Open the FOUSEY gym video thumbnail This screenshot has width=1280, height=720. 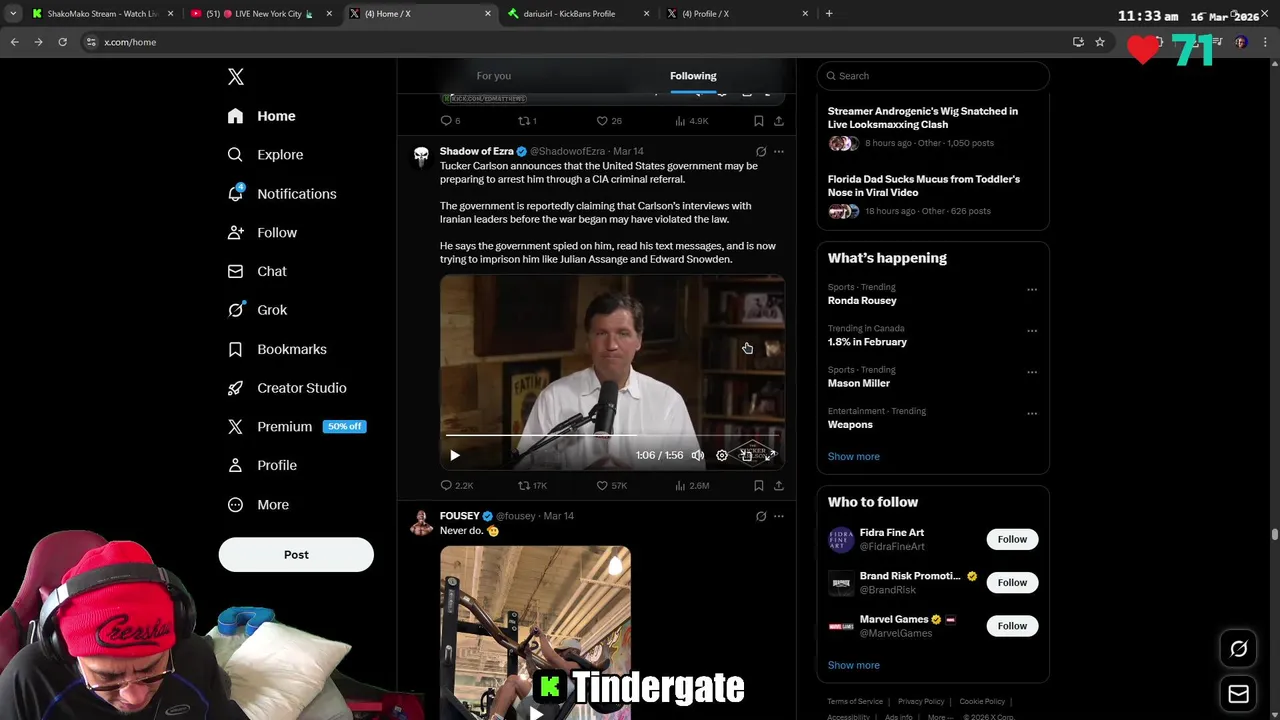coord(536,632)
